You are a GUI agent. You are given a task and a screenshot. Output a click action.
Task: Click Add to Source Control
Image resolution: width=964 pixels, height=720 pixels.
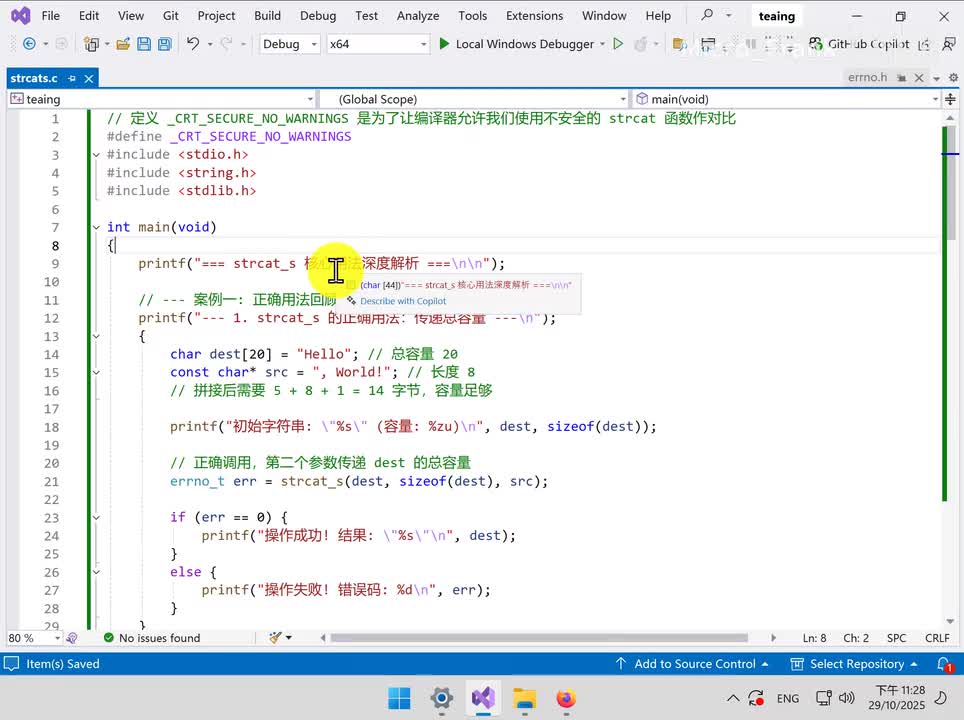tap(692, 664)
